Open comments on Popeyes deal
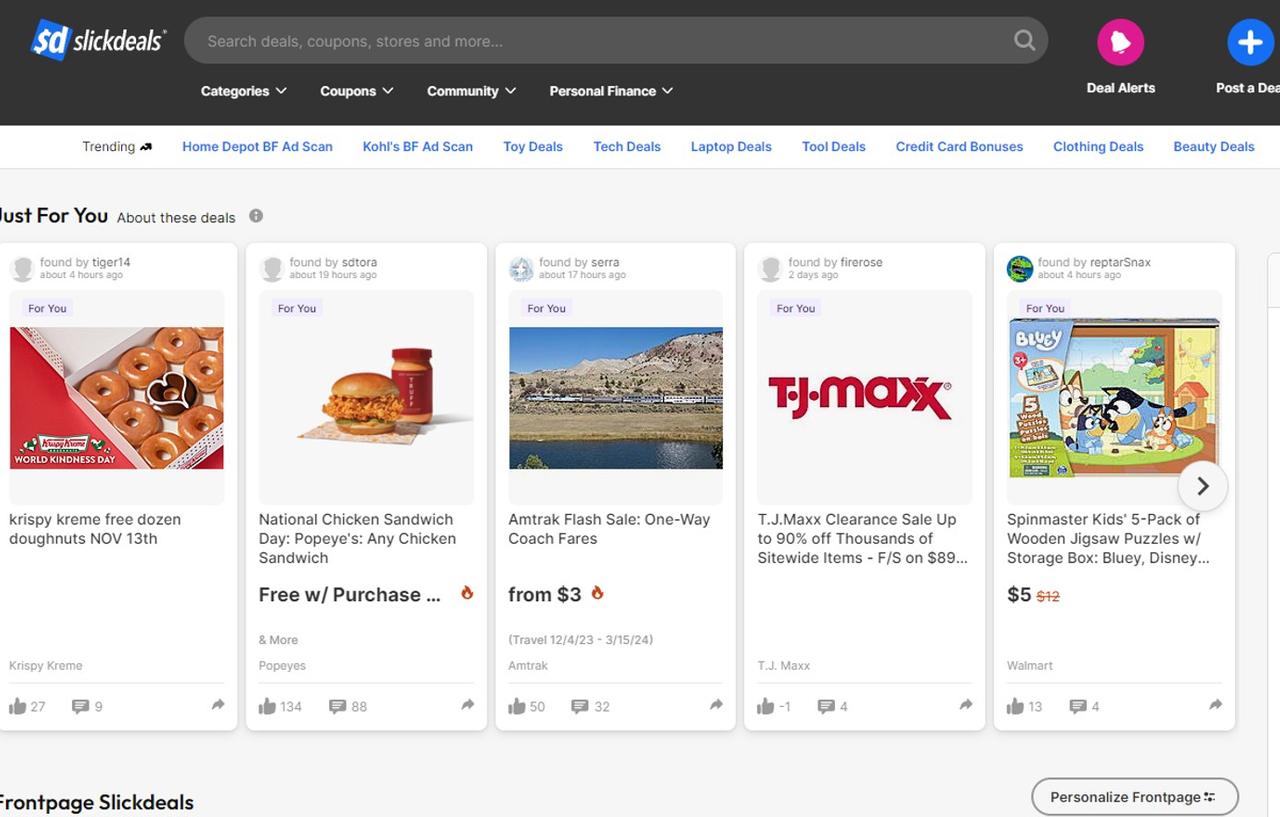 click(338, 706)
